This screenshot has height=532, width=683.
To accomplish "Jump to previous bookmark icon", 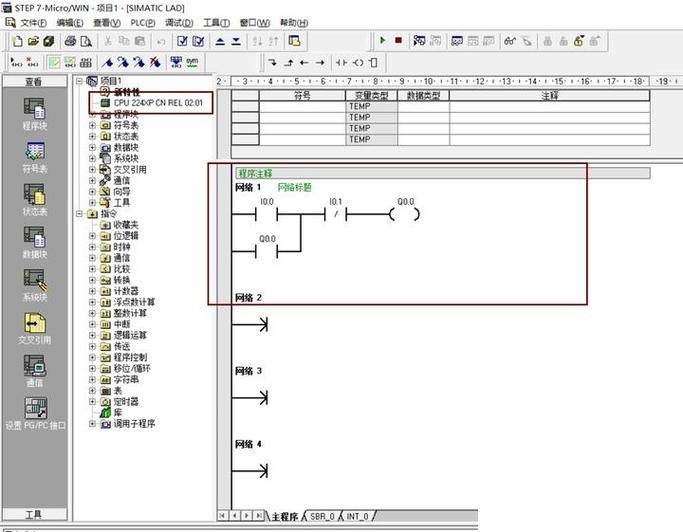I will coord(139,63).
